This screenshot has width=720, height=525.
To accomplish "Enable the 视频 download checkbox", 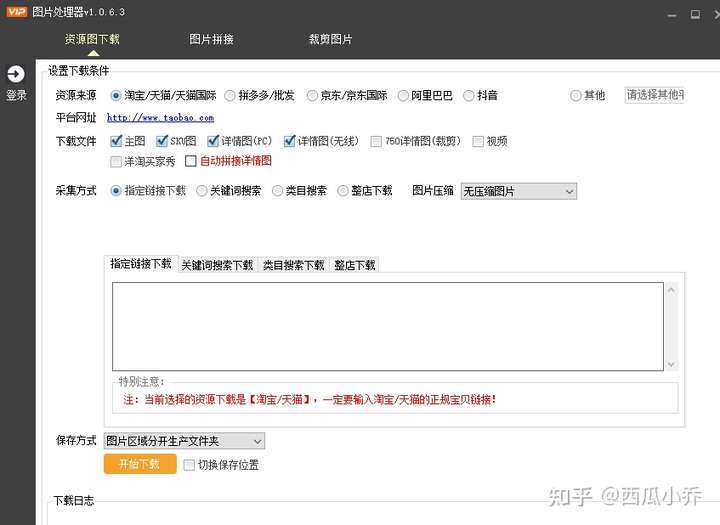I will (478, 141).
